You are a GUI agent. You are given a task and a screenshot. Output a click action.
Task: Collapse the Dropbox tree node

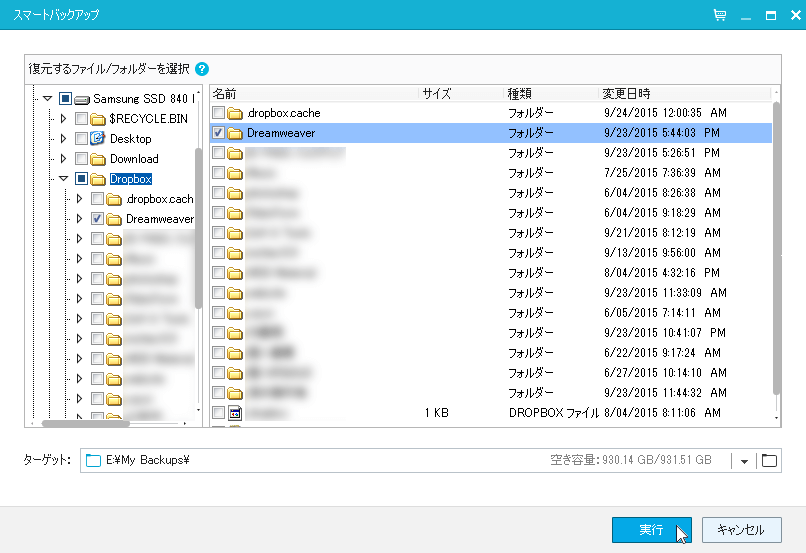click(x=64, y=178)
